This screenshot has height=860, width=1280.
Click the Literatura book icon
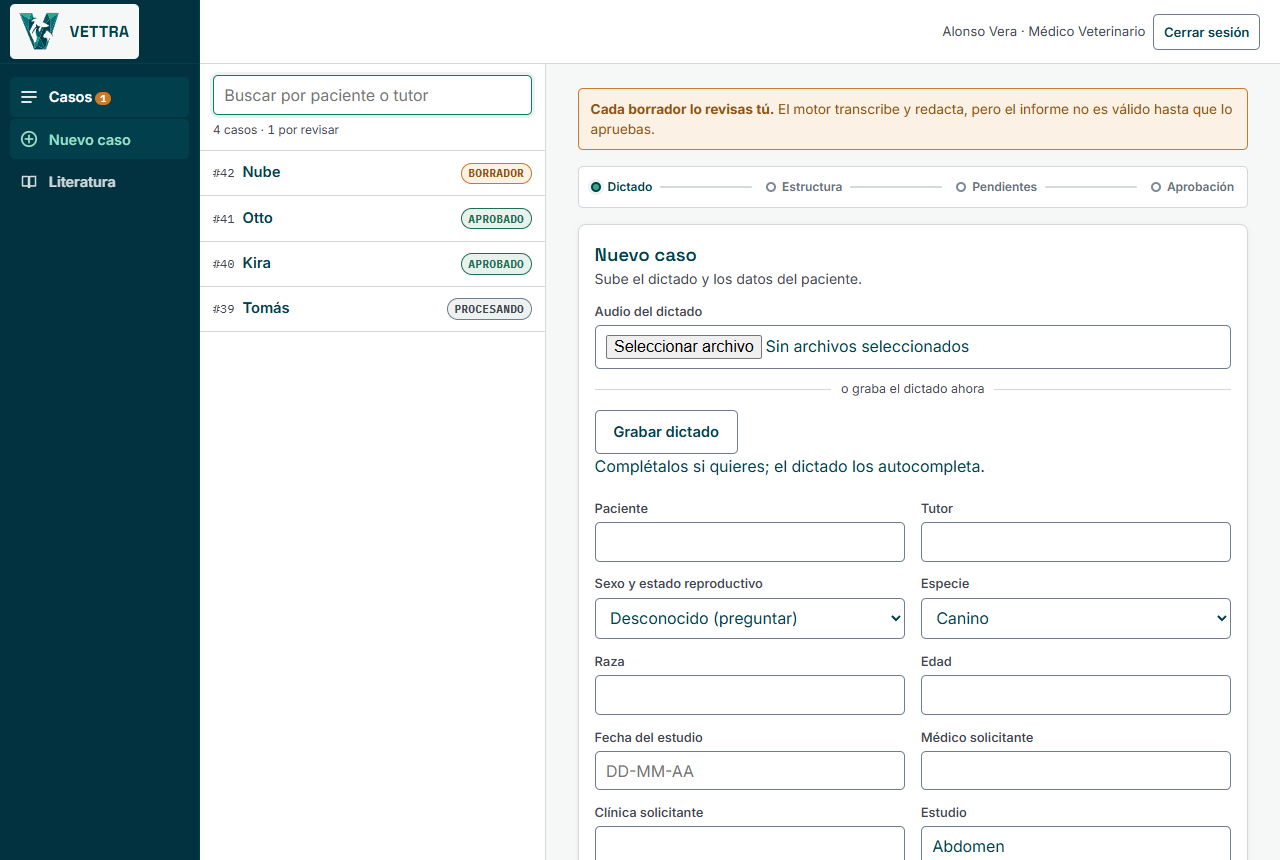[x=29, y=182]
